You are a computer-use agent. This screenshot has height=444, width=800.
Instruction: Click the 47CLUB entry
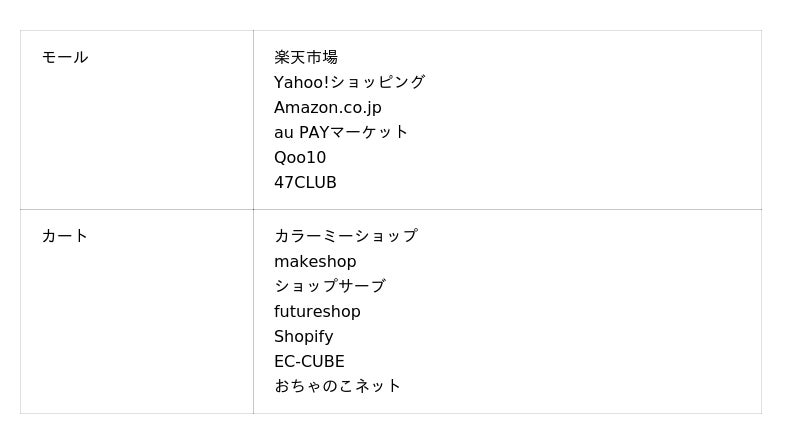pos(305,183)
